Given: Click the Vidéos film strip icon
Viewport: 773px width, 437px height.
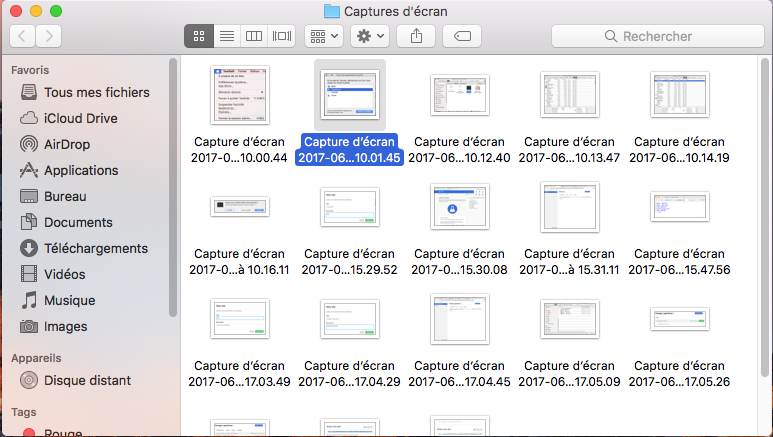Looking at the screenshot, I should click(x=29, y=274).
